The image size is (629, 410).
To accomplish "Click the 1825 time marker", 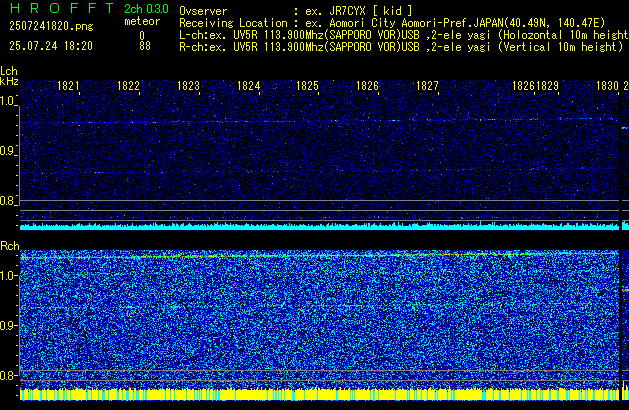I will point(307,86).
